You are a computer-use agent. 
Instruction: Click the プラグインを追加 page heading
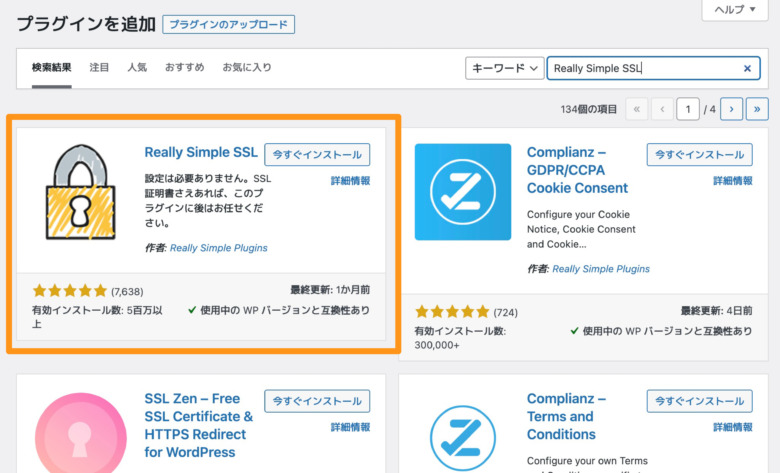point(86,24)
